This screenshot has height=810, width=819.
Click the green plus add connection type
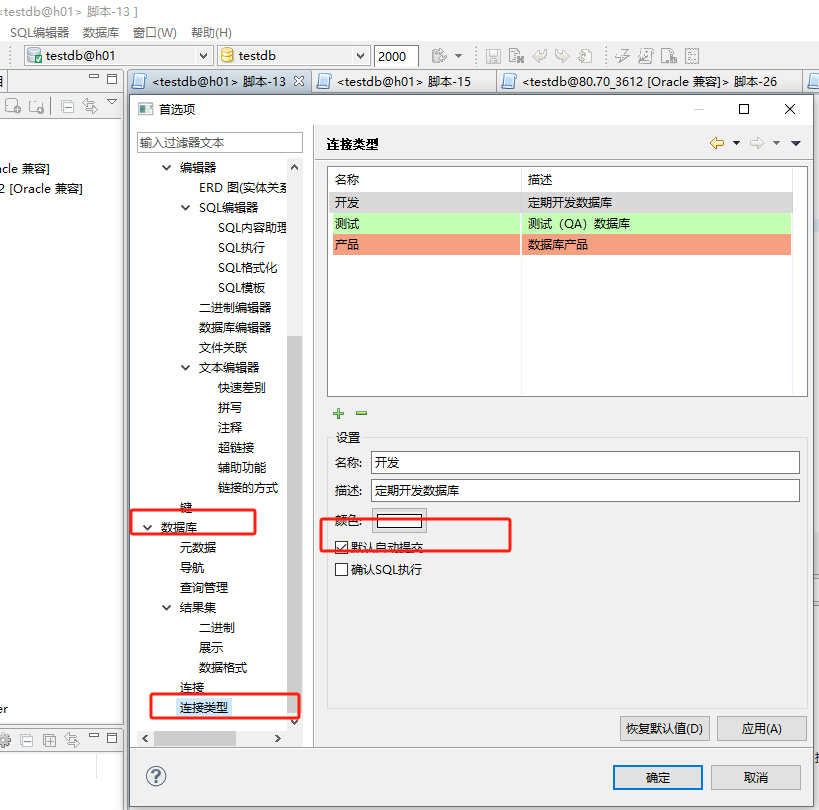[x=338, y=414]
